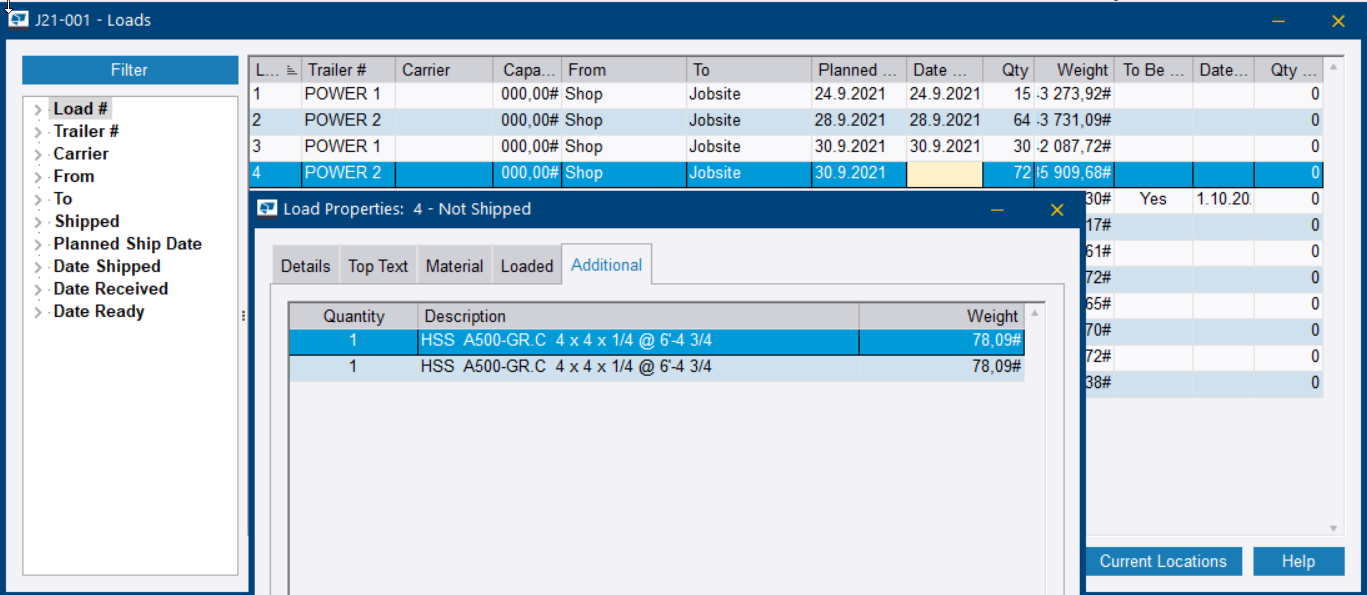Click the Weight column header in Loads grid
Image resolution: width=1367 pixels, height=595 pixels.
[1073, 70]
